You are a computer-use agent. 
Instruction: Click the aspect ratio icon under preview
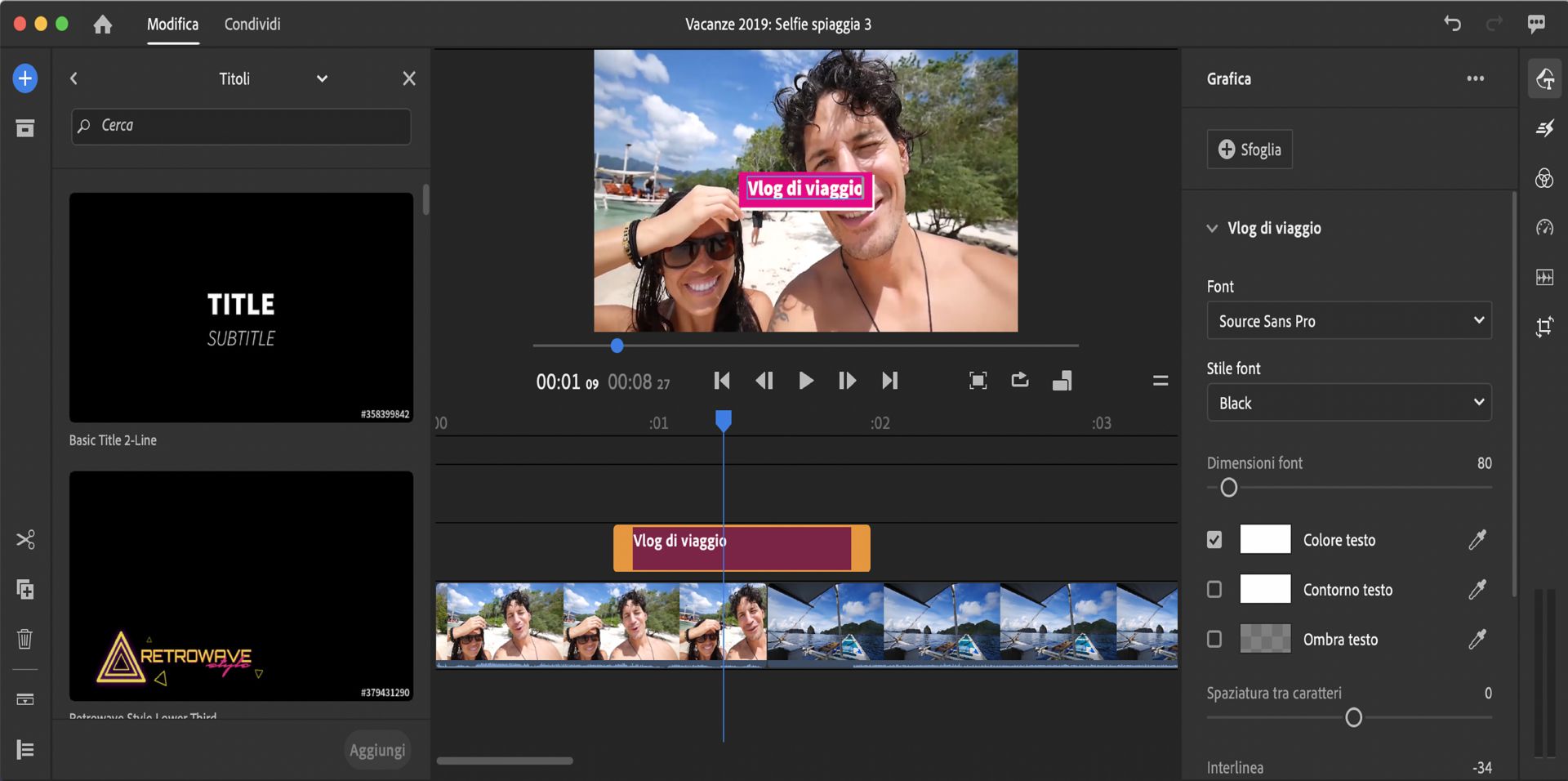pyautogui.click(x=1062, y=381)
